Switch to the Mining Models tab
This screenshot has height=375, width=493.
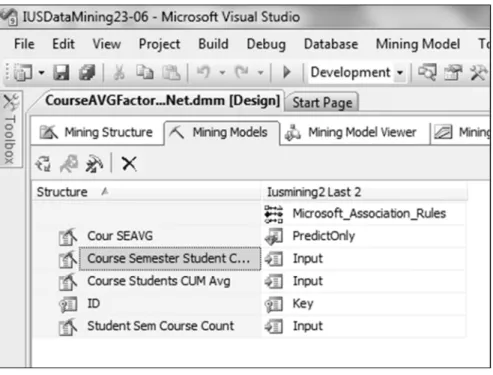tap(221, 132)
